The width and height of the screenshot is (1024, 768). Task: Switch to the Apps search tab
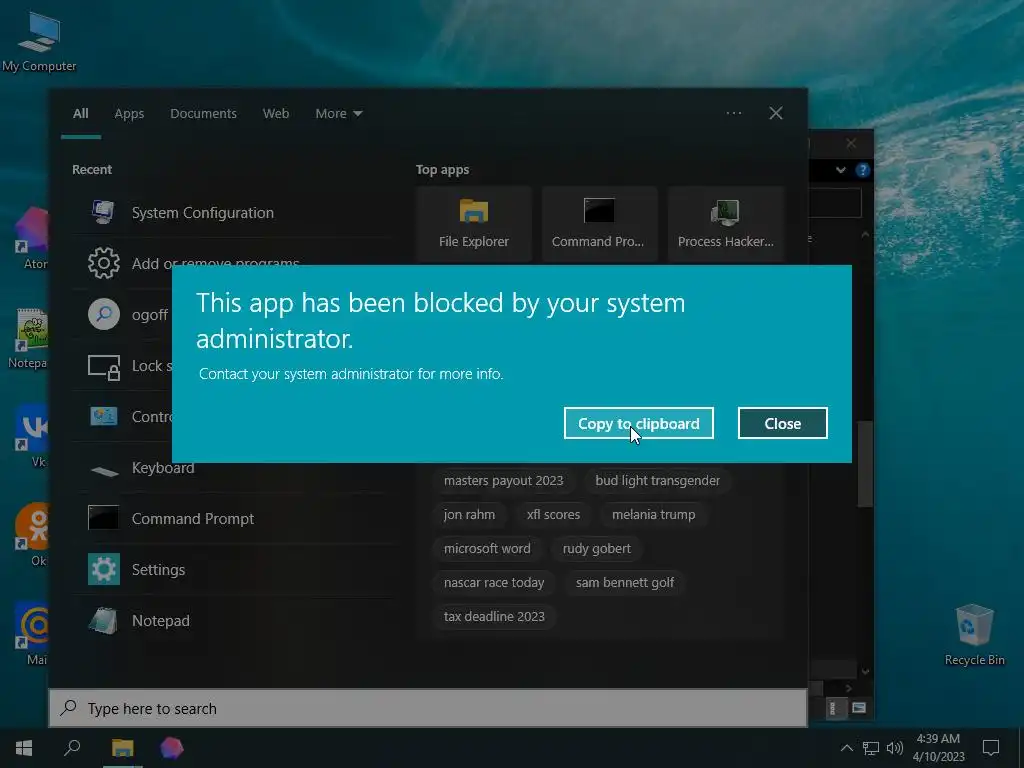pos(129,113)
